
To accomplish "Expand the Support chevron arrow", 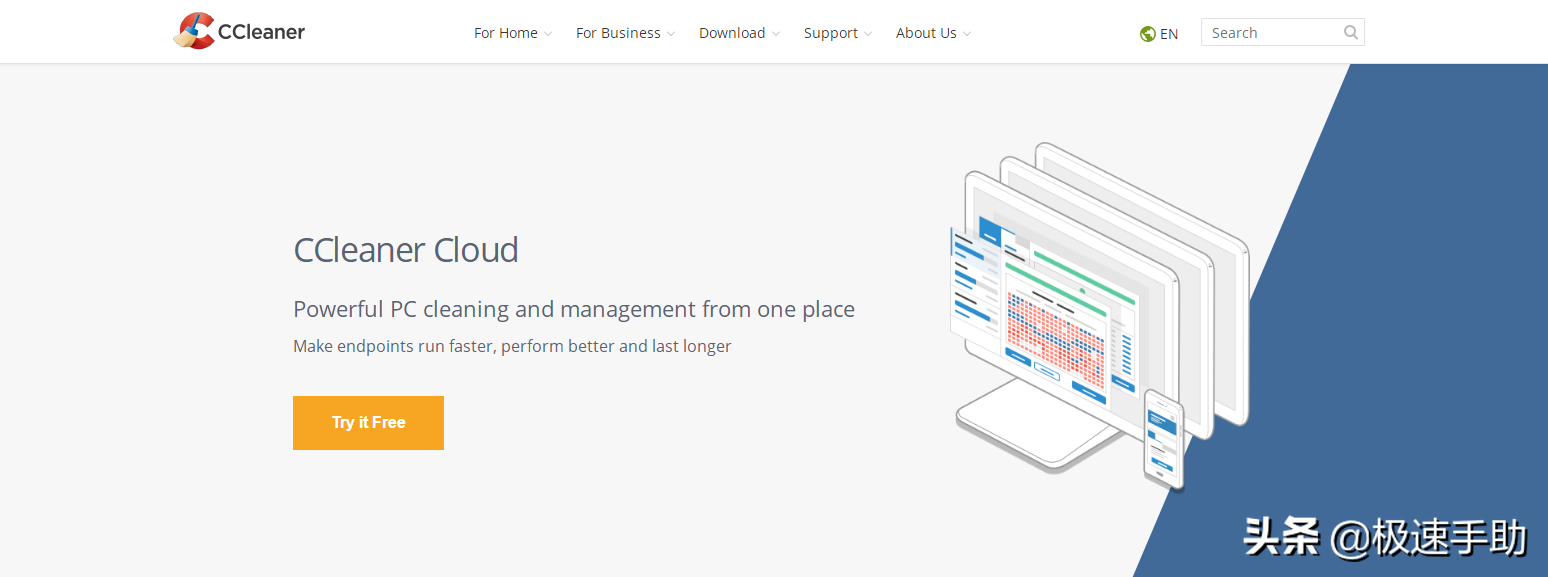I will (868, 34).
